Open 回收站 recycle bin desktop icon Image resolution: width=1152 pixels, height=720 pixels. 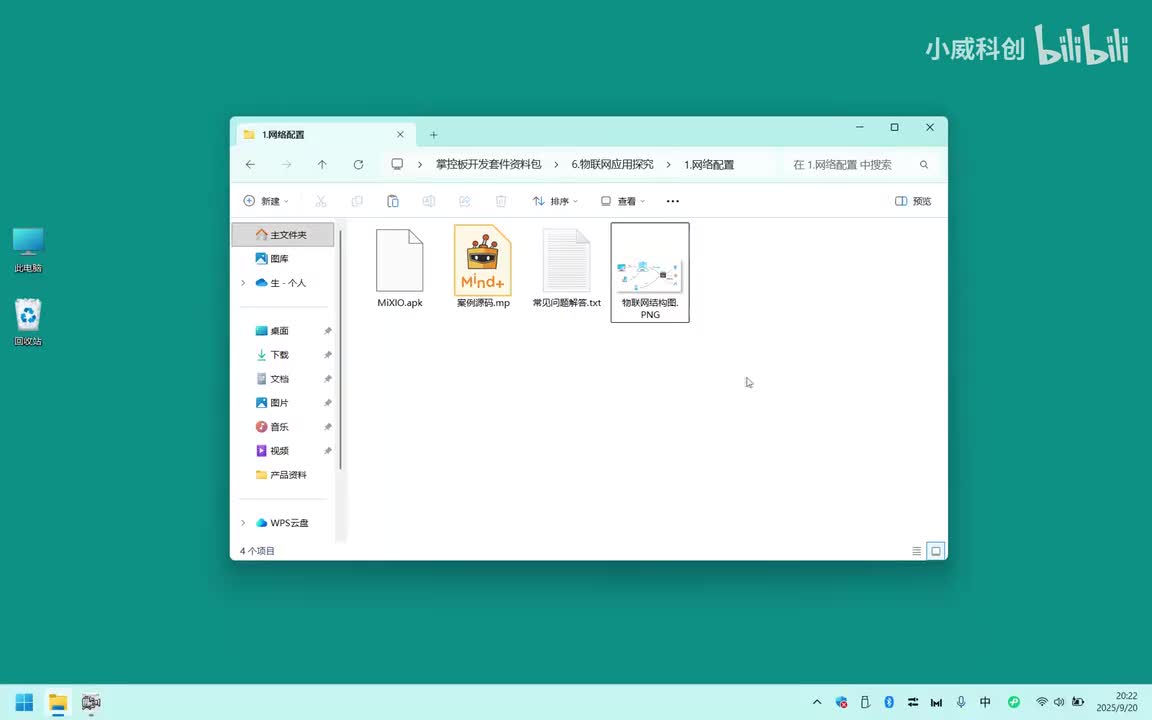(28, 322)
